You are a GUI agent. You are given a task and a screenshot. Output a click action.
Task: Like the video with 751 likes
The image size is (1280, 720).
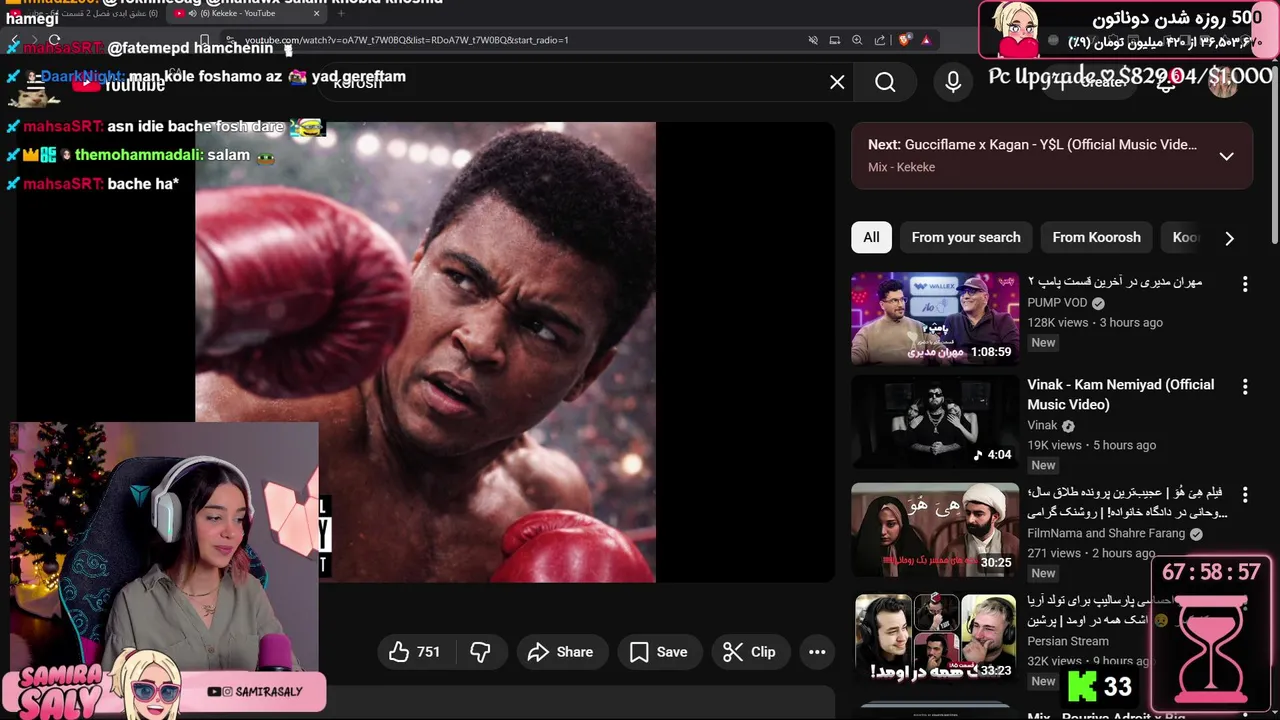click(x=414, y=652)
